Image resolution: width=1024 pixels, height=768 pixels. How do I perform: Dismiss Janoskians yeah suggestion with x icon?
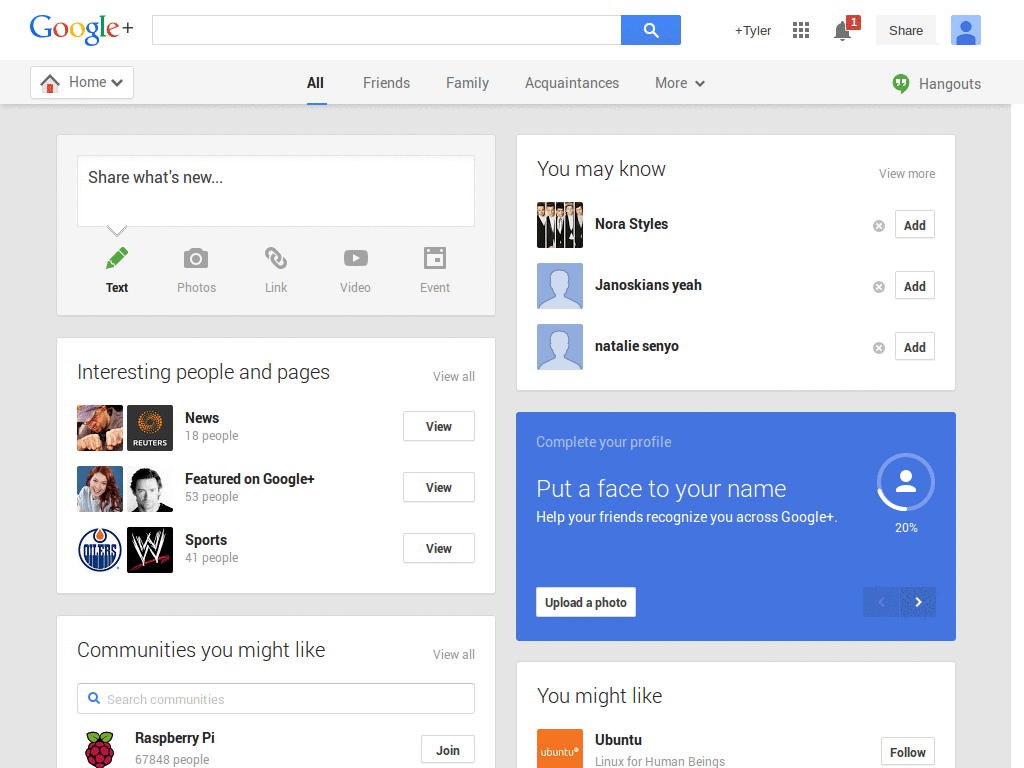click(879, 287)
